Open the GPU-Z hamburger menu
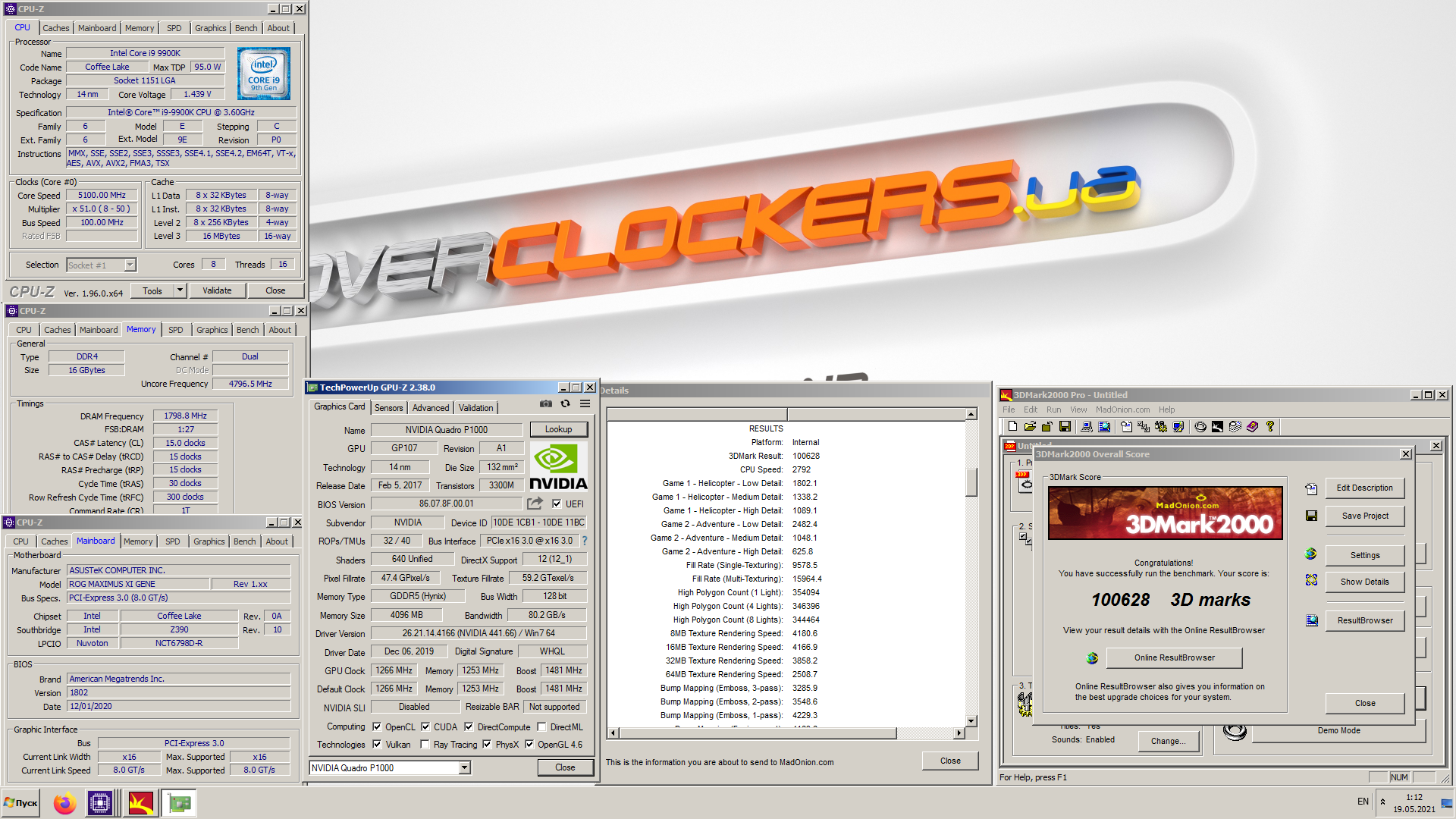This screenshot has width=1456, height=819. point(585,404)
